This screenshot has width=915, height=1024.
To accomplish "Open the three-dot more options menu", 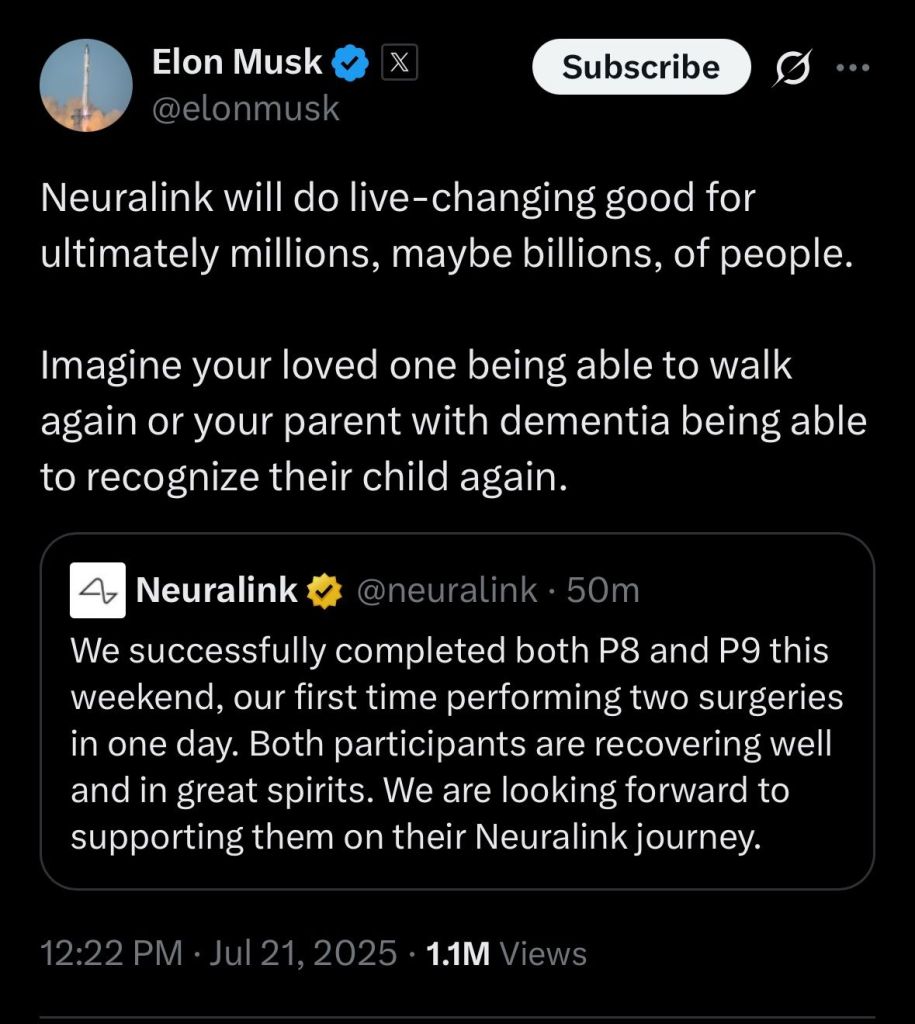I will point(853,67).
